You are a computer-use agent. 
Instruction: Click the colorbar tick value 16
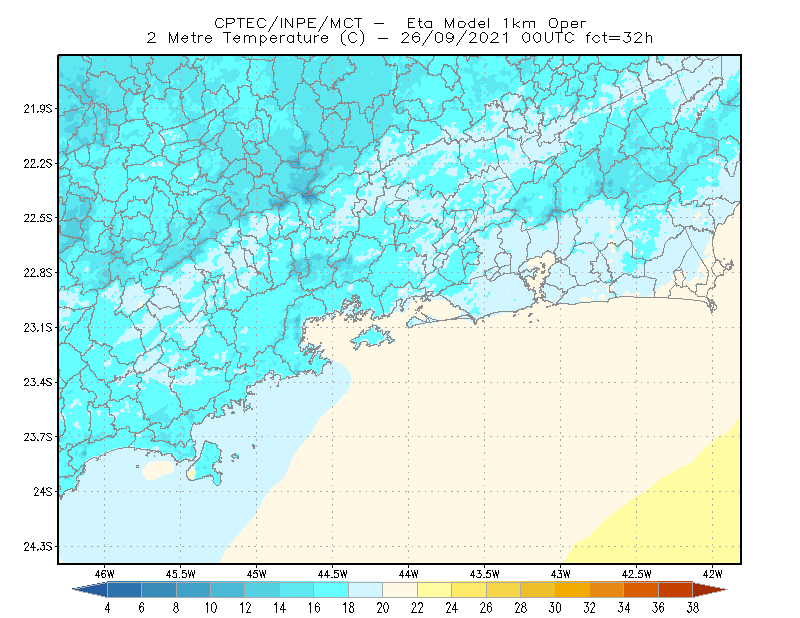pyautogui.click(x=314, y=608)
